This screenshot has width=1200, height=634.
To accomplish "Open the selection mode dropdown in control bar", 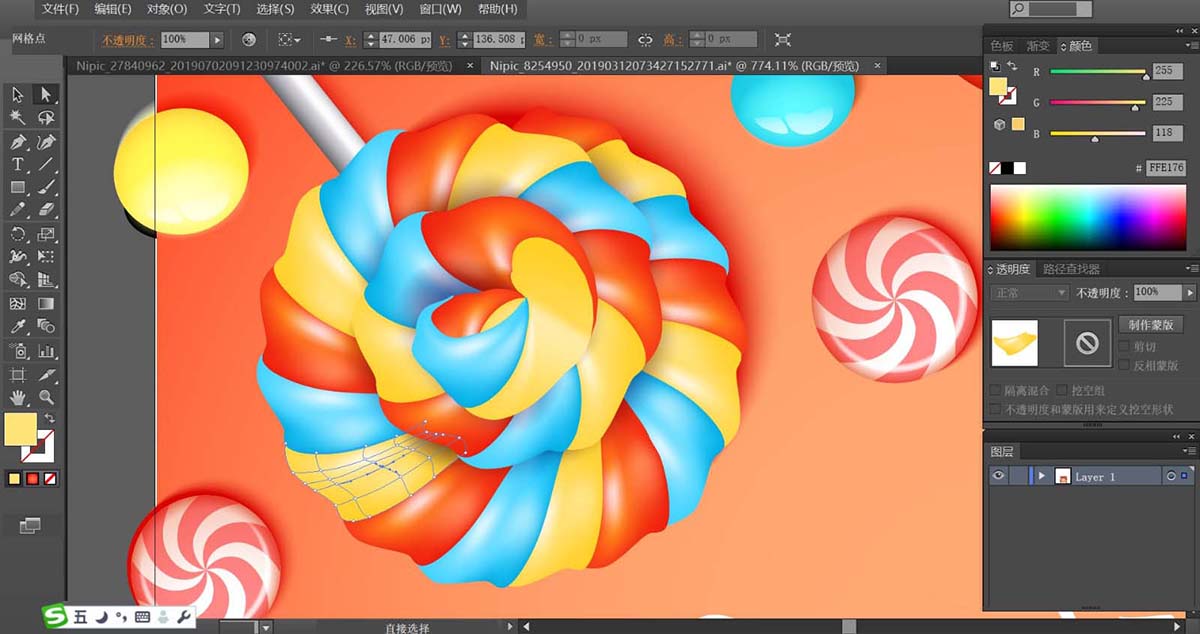I will coord(289,39).
